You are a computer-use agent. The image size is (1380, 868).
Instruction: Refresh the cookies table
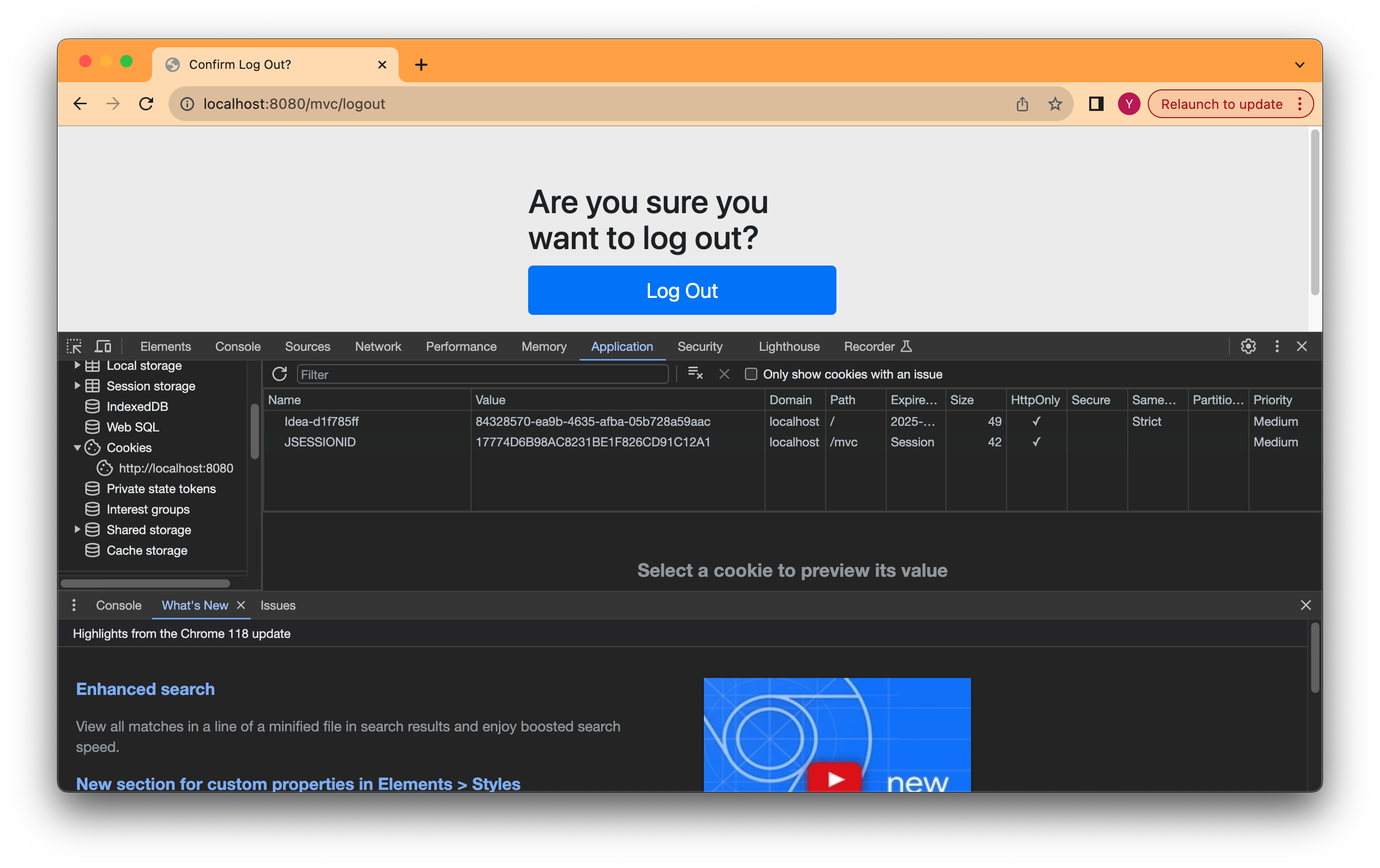point(279,374)
